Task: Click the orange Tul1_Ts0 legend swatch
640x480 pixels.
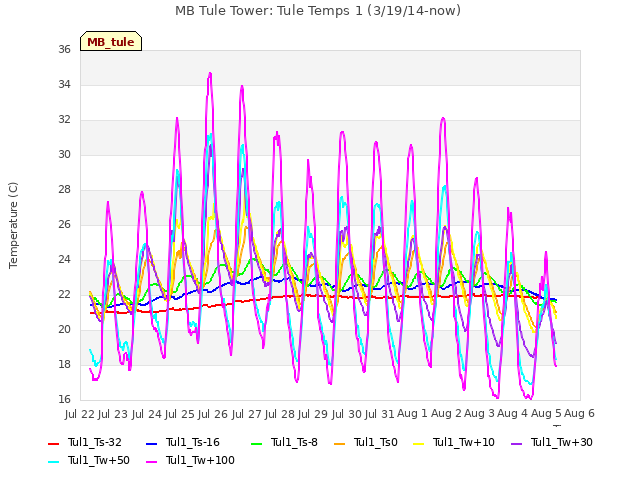Action: [340, 443]
